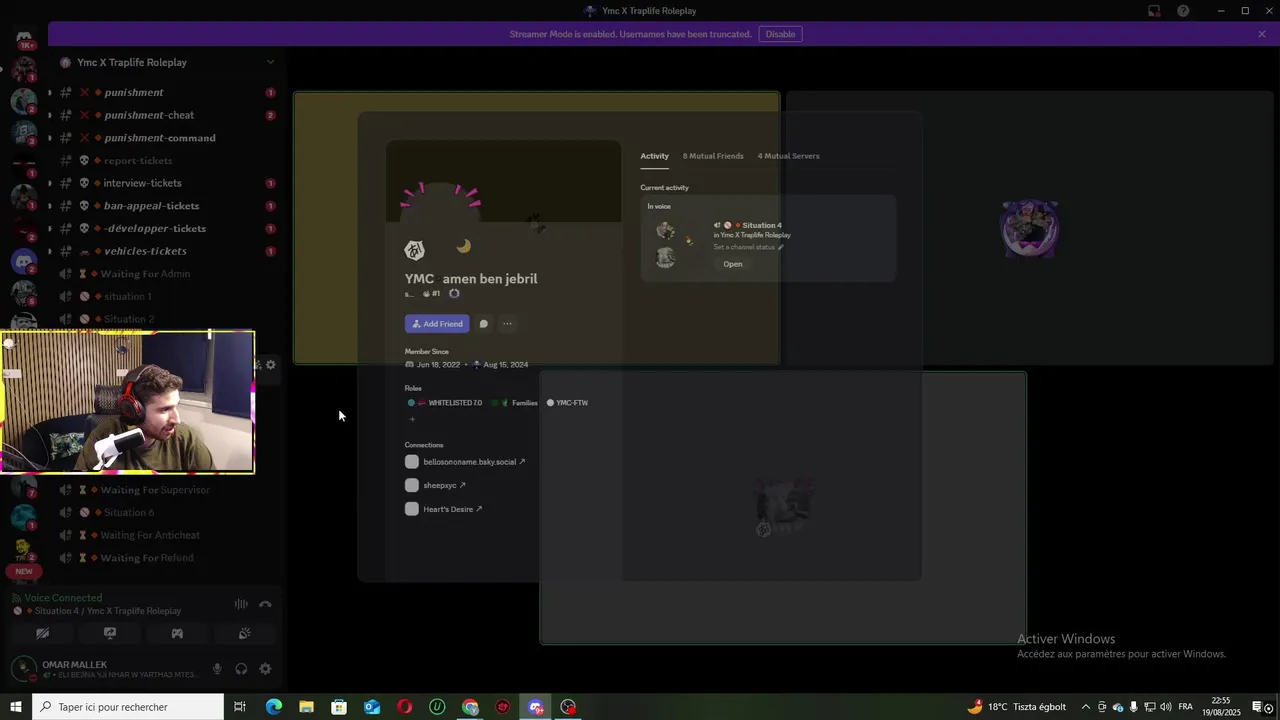This screenshot has width=1280, height=720.
Task: Open Task View on the taskbar
Action: pos(240,707)
